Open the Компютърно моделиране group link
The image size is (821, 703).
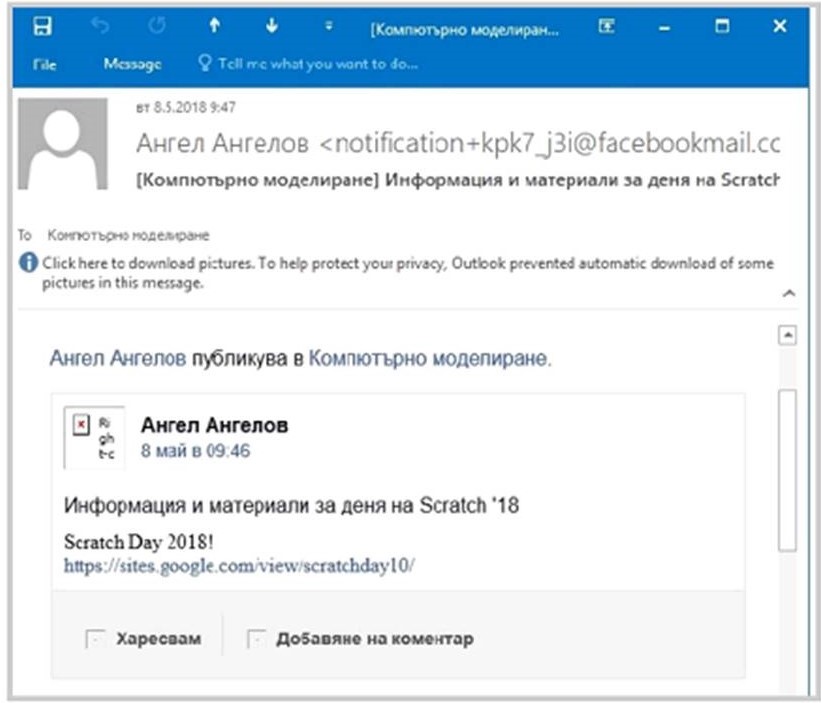tap(428, 357)
